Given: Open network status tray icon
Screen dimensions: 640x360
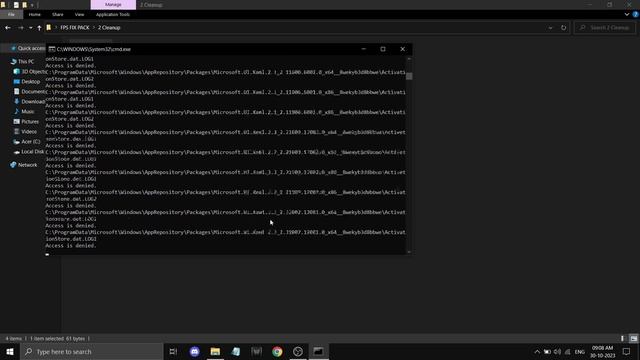Looking at the screenshot, I should click(567, 352).
